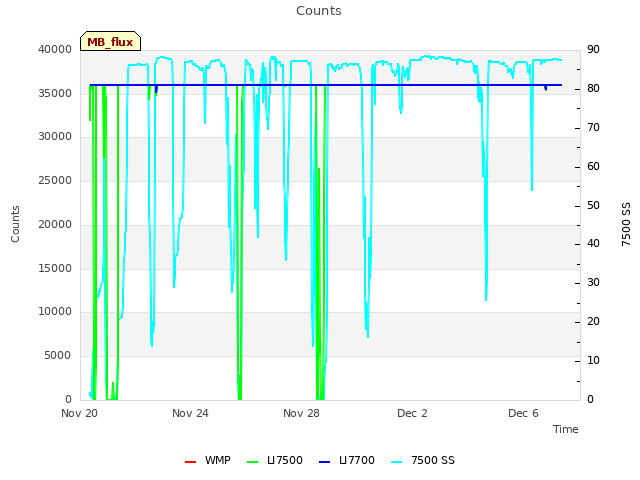Click the Time axis title
Viewport: 640px width, 480px height.
[566, 429]
